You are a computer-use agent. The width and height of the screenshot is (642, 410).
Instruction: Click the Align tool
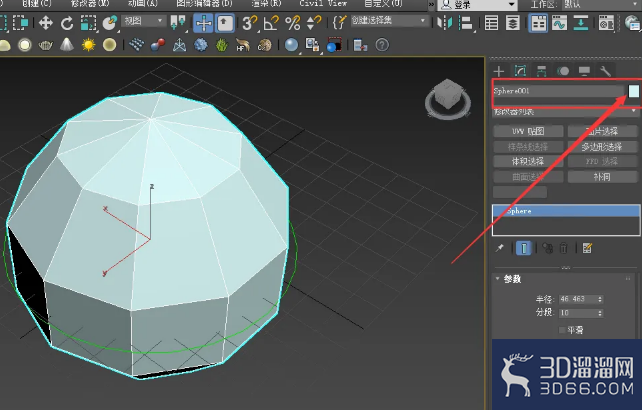pos(466,23)
